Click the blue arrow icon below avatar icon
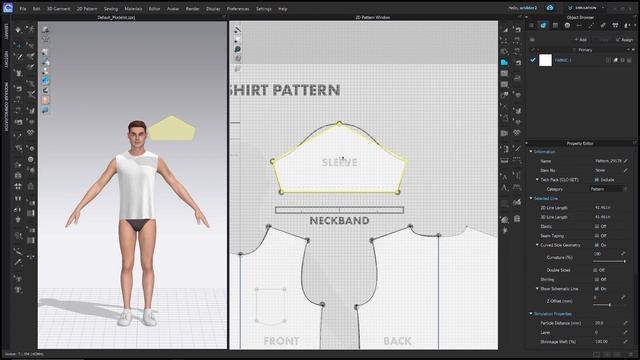Image resolution: width=640 pixels, height=360 pixels. (45, 110)
